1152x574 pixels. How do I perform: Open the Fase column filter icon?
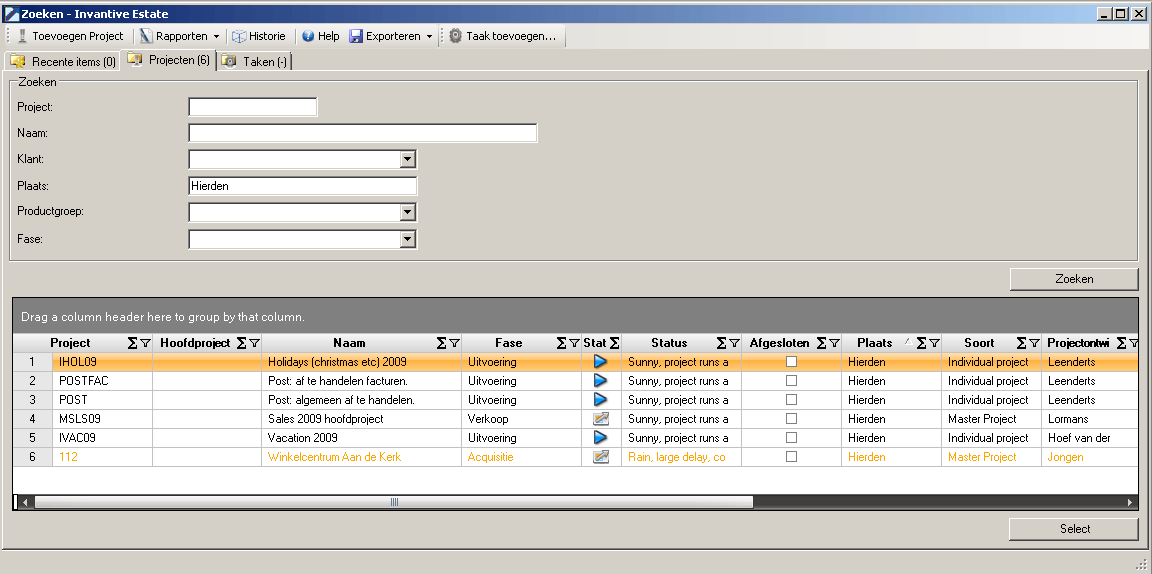point(574,343)
